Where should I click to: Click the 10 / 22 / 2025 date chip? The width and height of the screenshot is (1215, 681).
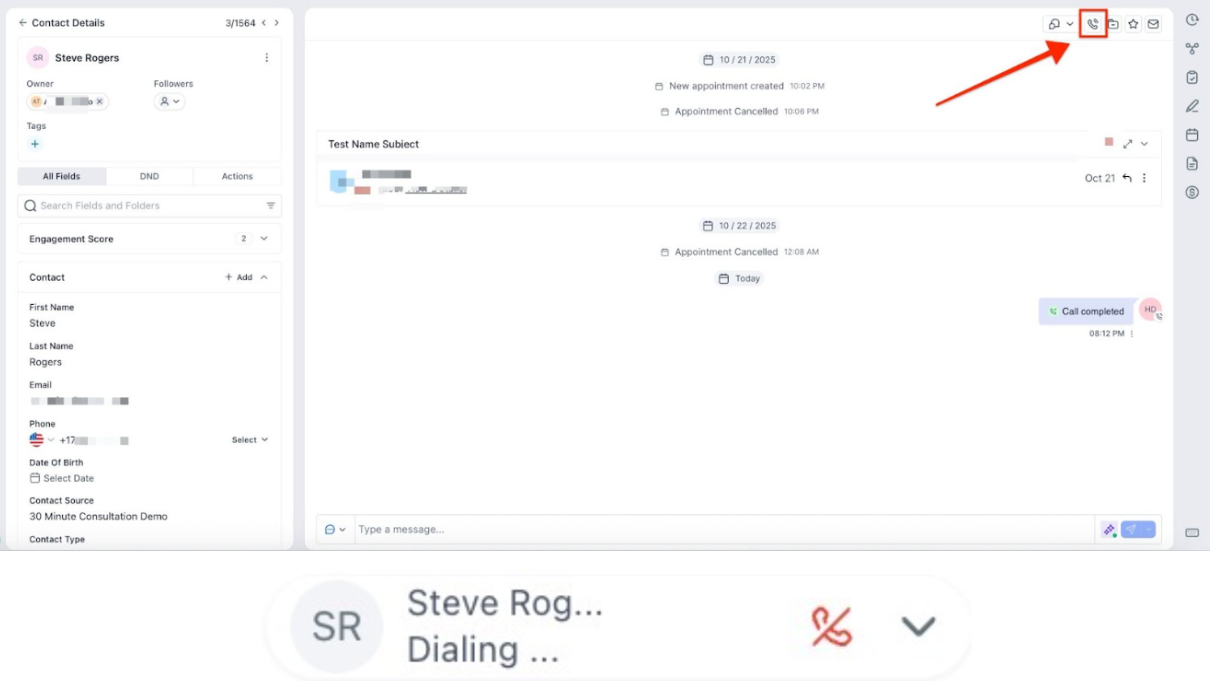click(739, 226)
